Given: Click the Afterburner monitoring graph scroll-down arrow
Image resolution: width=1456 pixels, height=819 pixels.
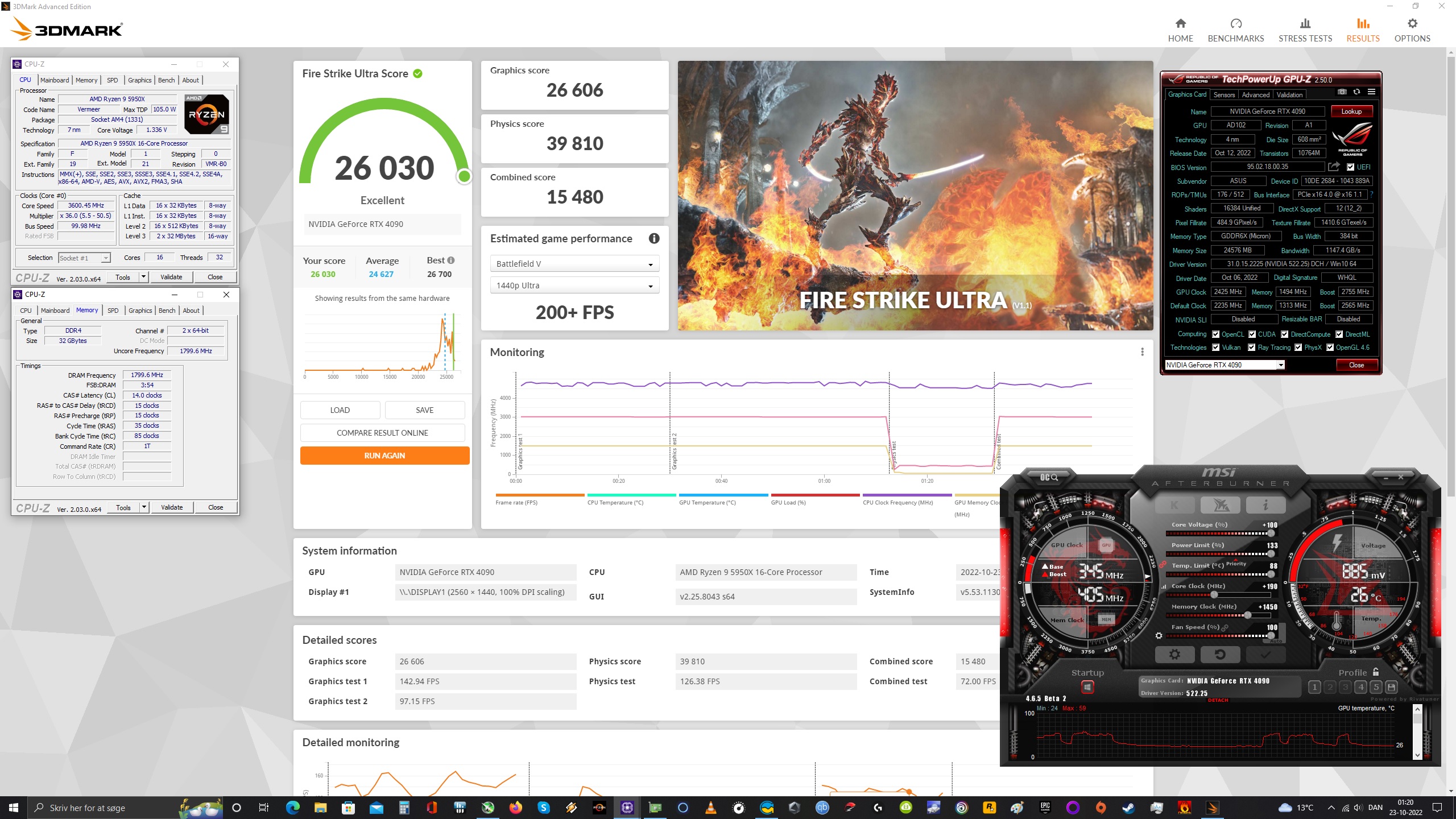Looking at the screenshot, I should (1417, 755).
